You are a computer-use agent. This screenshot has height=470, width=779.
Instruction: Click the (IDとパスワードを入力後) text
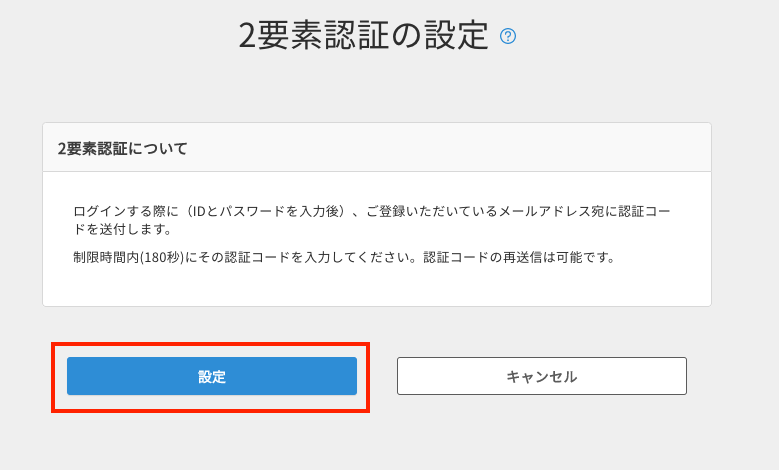tap(251, 212)
